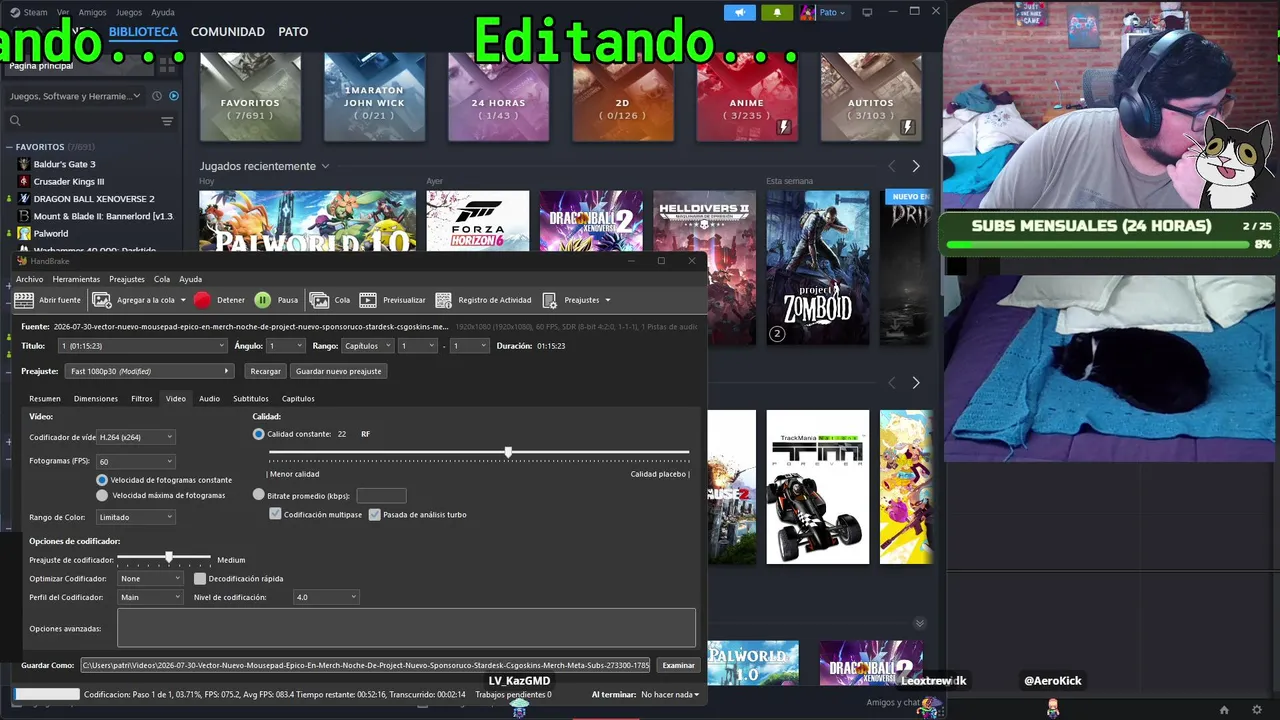Click the Agregar a la cola icon
Viewport: 1280px width, 720px height.
(102, 300)
